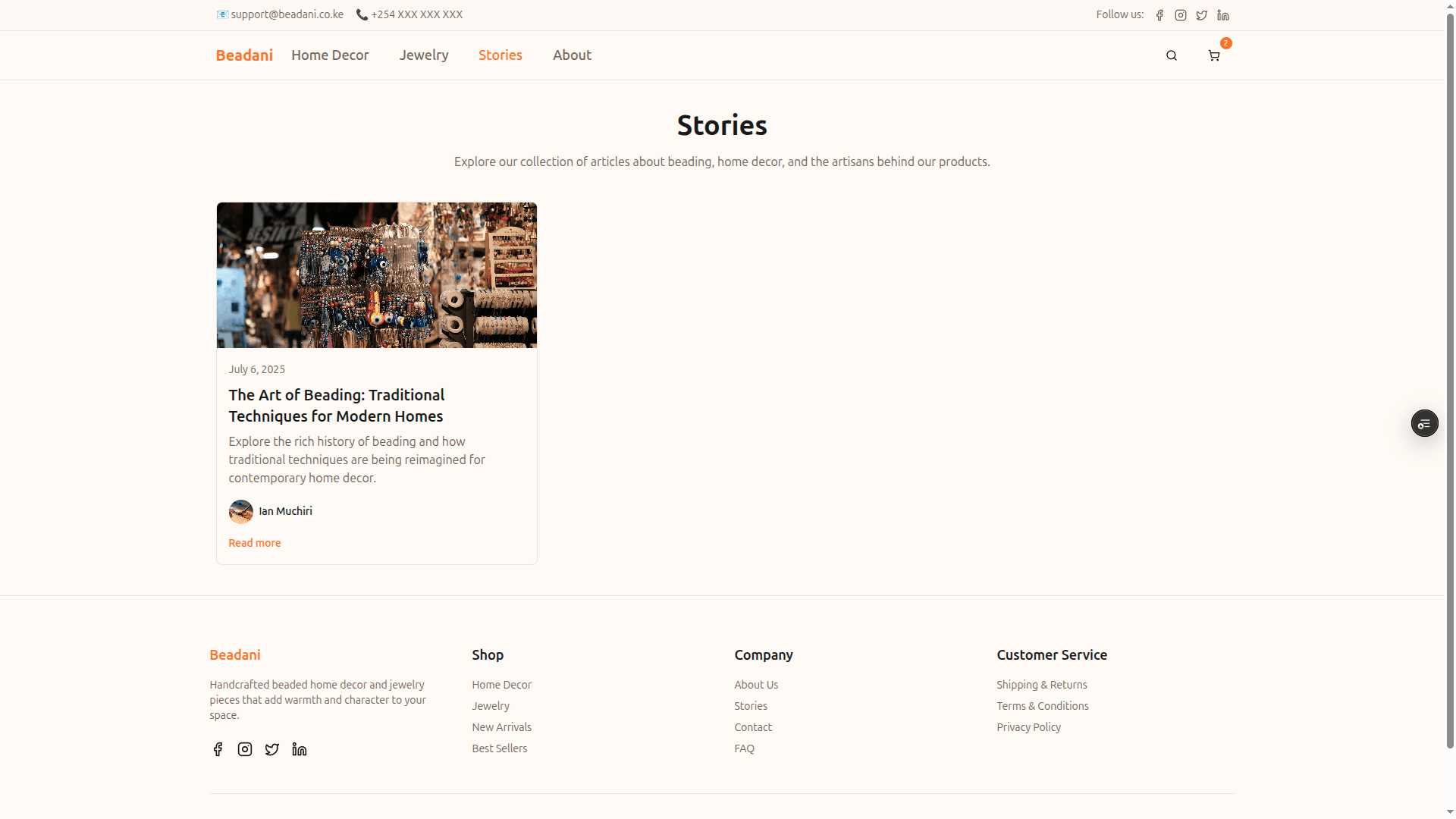Go to the Home Decor menu item
Screen dimensions: 1456x819
(330, 55)
